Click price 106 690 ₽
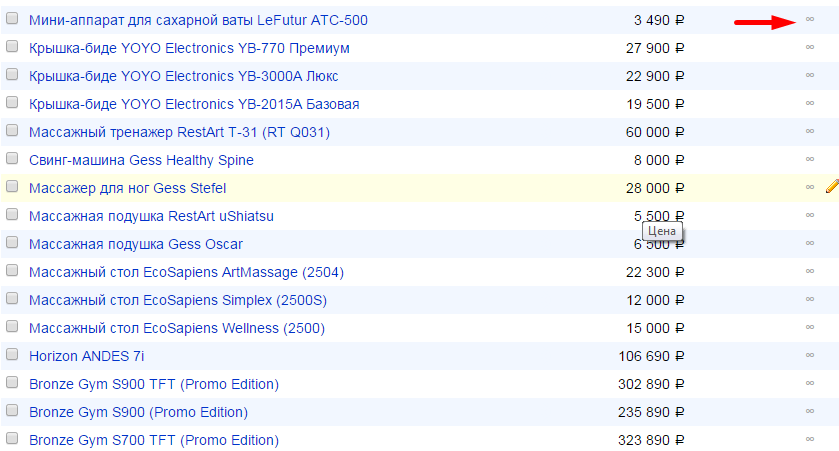The height and width of the screenshot is (451, 839). [x=652, y=356]
